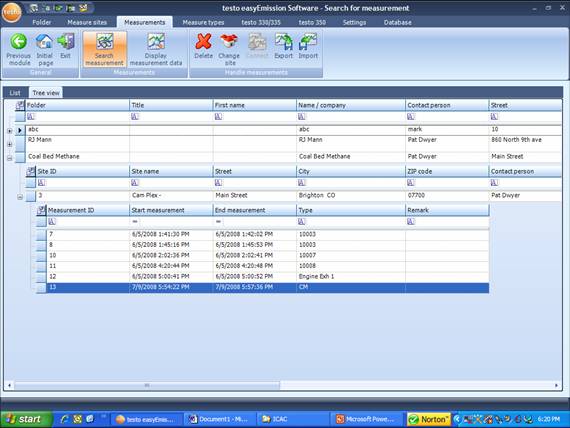Open the Database ribbon tab

point(398,23)
